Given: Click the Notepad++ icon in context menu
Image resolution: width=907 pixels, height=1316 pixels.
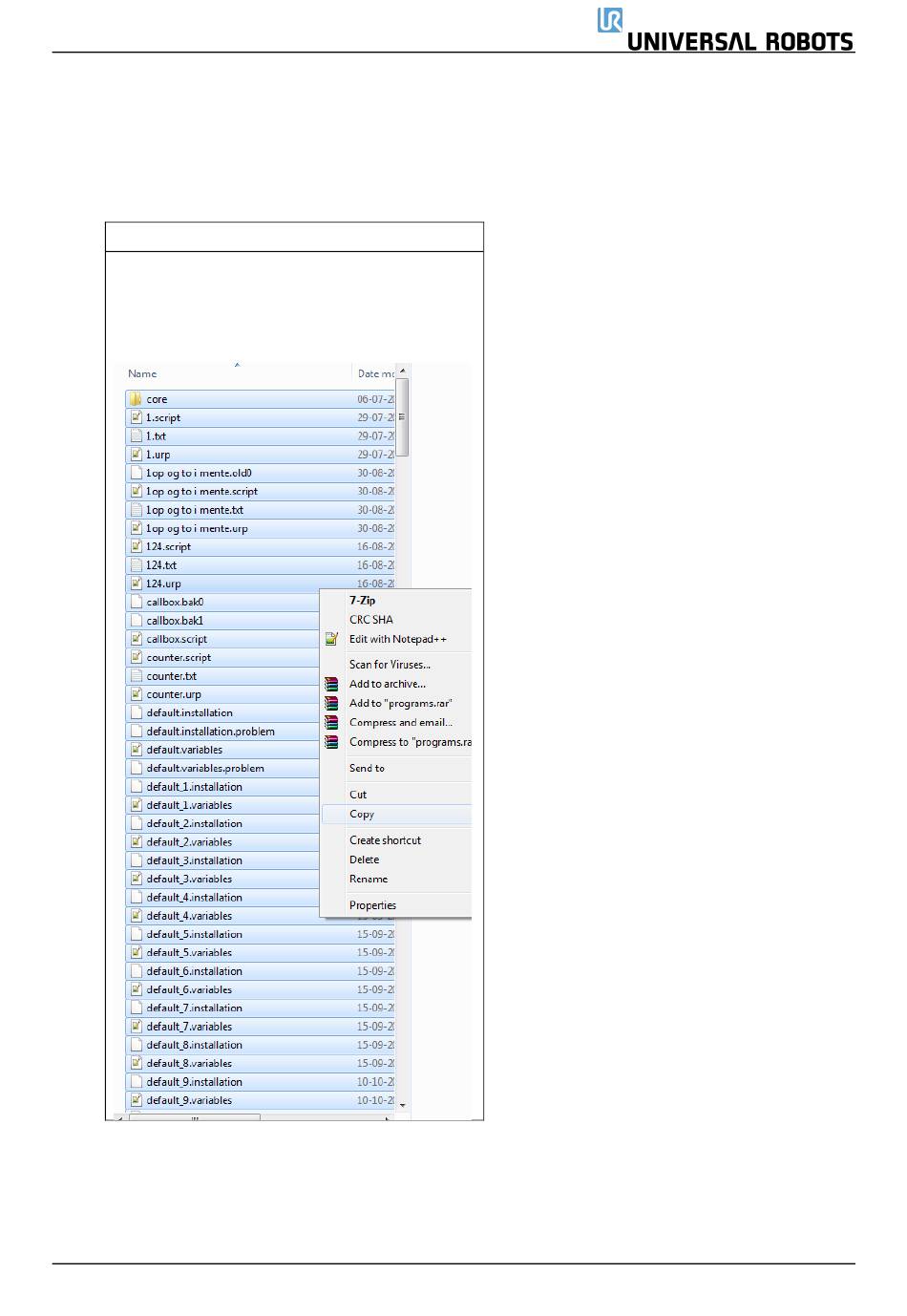Looking at the screenshot, I should (331, 640).
